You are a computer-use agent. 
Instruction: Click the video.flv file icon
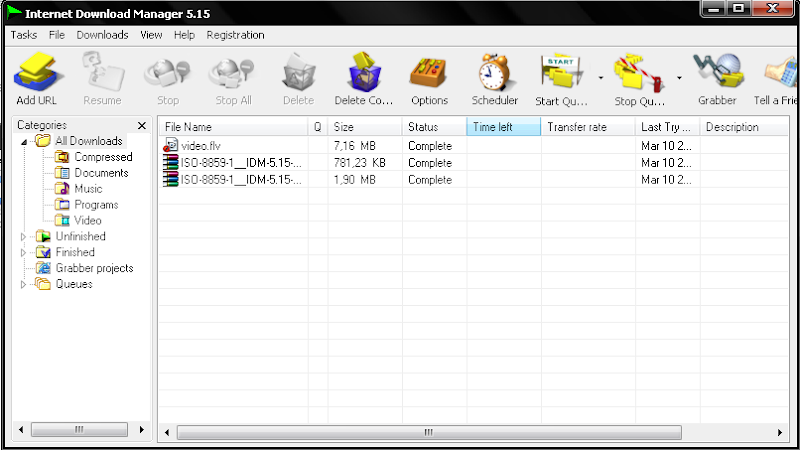[170, 145]
